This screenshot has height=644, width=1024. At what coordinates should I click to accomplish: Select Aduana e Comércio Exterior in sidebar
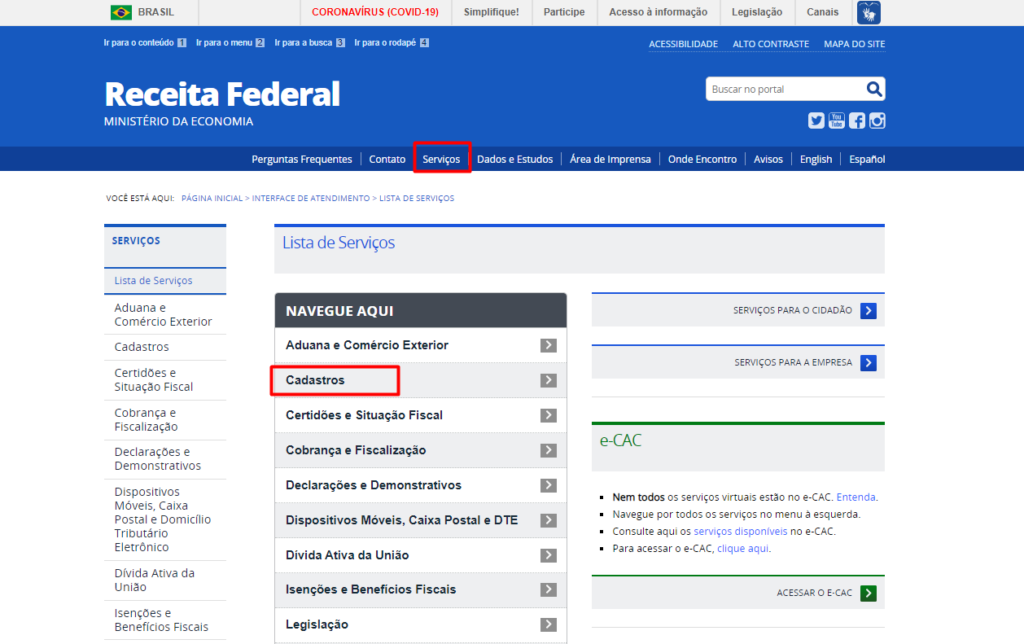(163, 314)
